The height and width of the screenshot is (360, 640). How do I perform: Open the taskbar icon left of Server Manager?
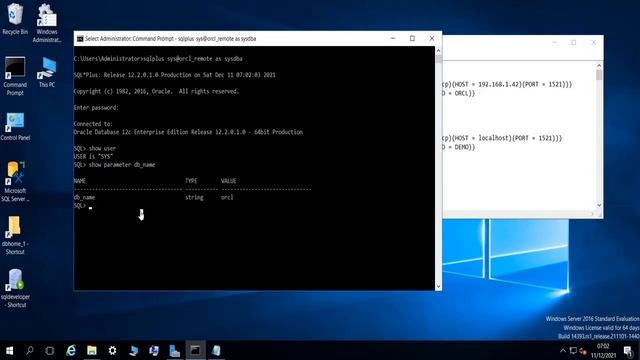point(154,351)
